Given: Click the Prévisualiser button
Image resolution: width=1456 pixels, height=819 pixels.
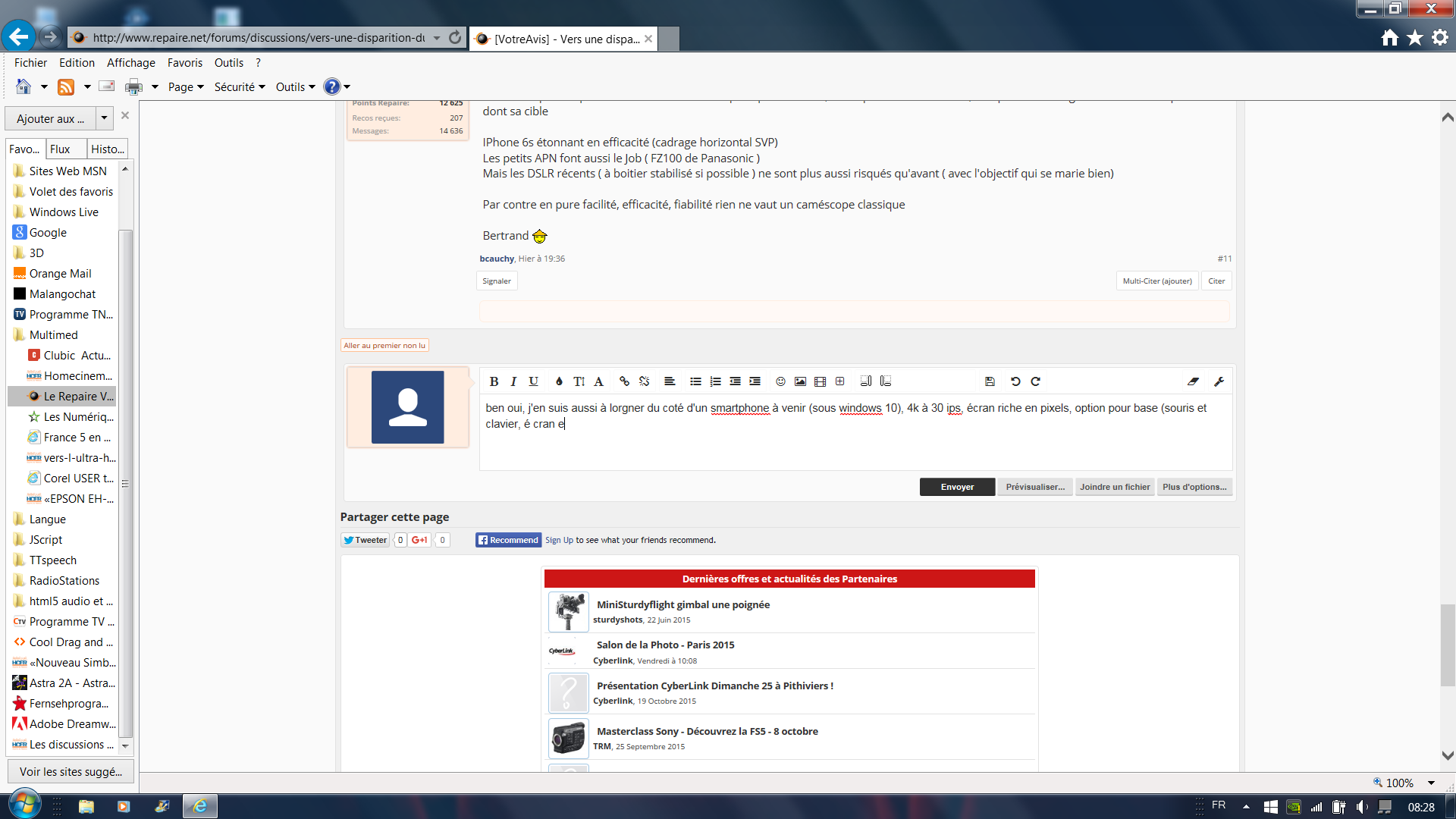Looking at the screenshot, I should pyautogui.click(x=1035, y=487).
